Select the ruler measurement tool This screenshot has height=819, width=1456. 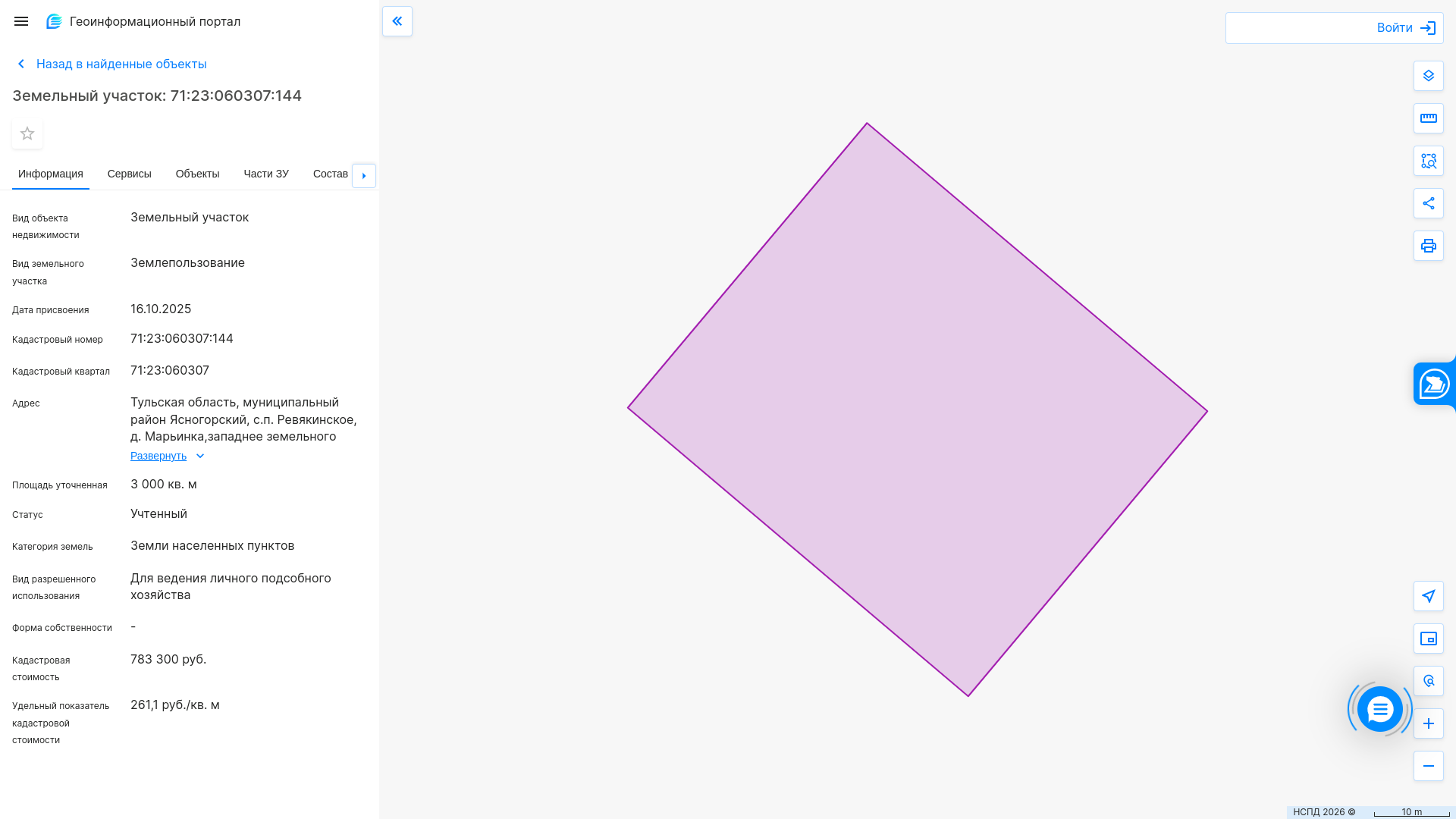pos(1428,118)
